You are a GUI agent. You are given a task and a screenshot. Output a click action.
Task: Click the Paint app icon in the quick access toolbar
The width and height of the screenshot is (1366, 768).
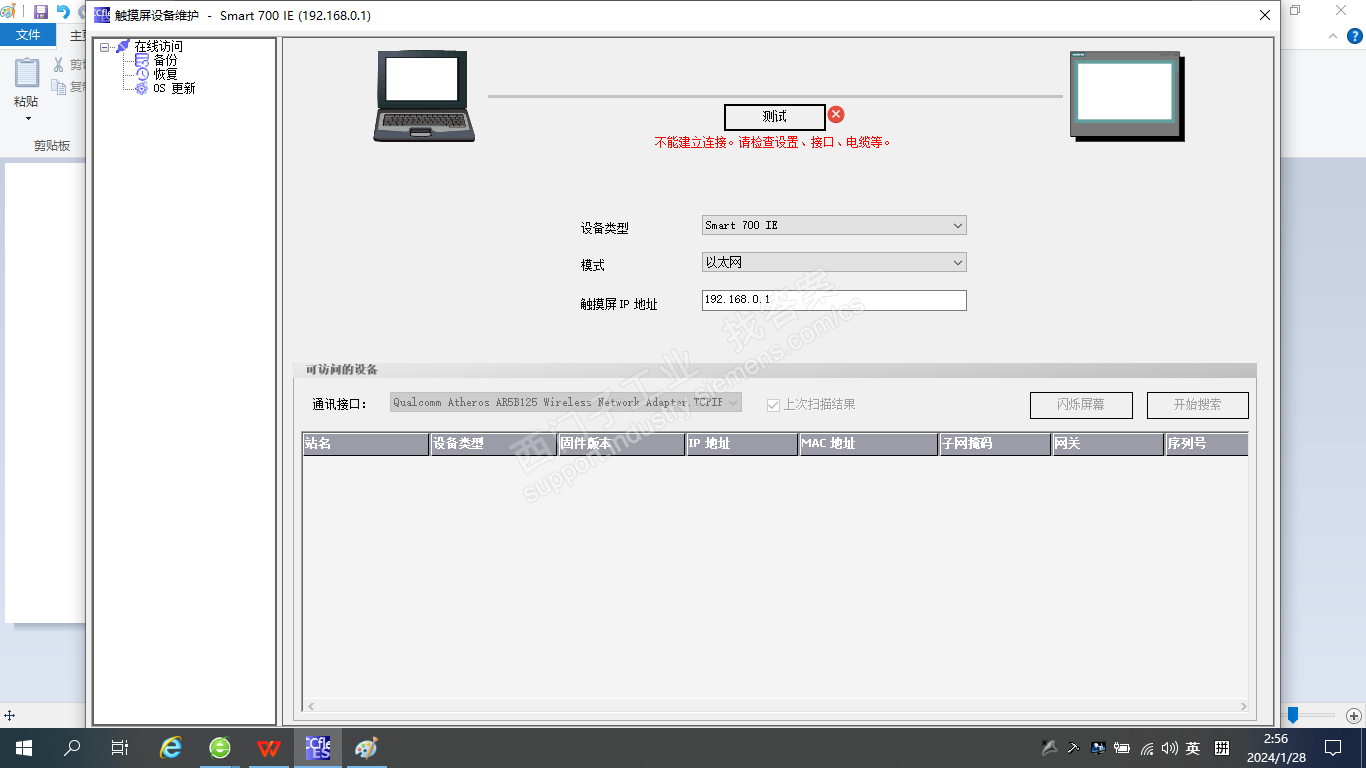pyautogui.click(x=7, y=12)
